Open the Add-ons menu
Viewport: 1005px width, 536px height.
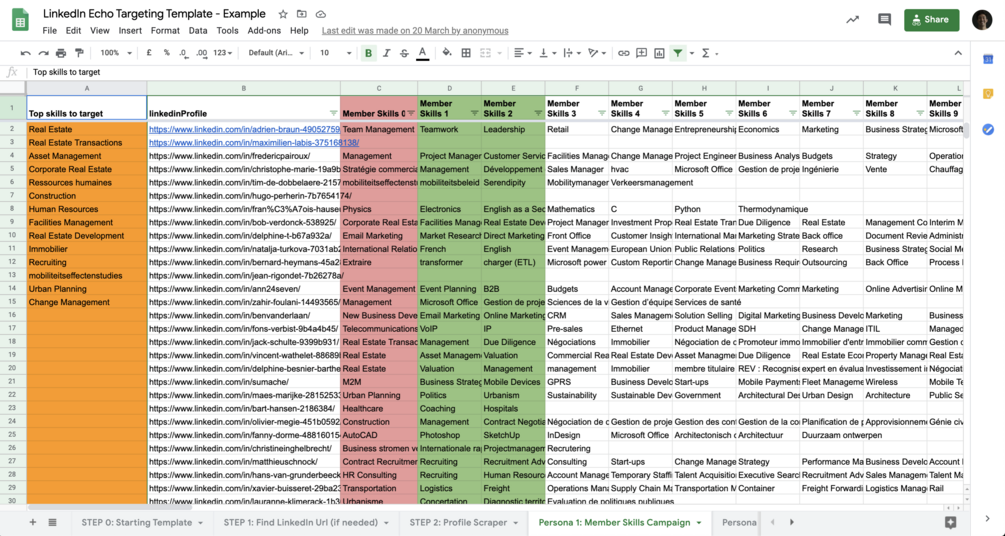pos(264,31)
